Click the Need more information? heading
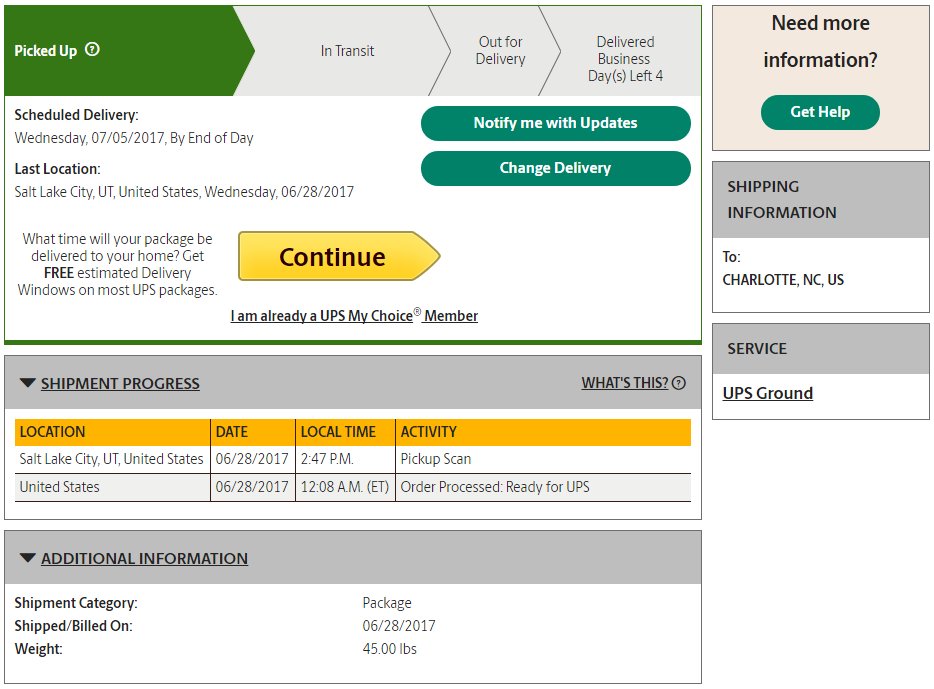 [x=820, y=41]
